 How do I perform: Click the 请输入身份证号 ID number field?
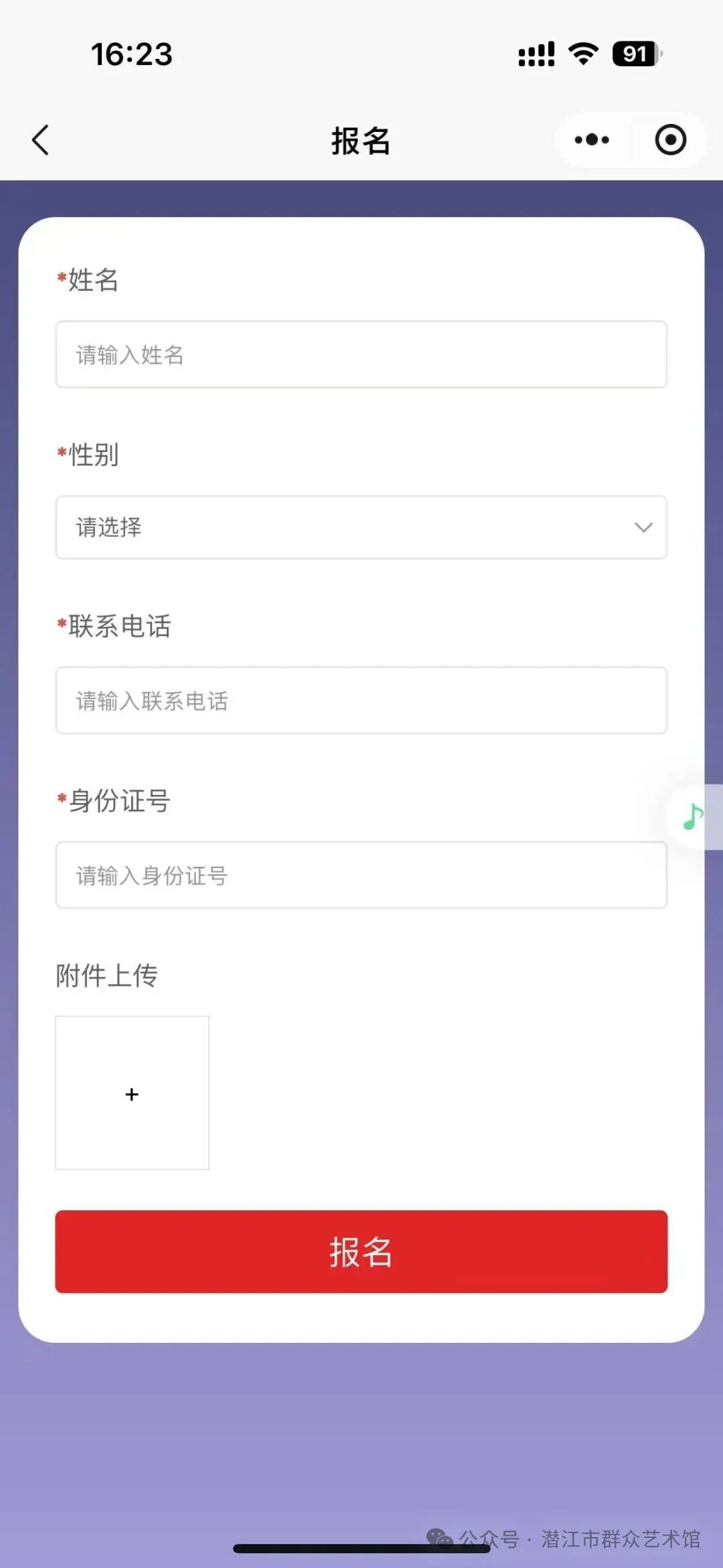click(x=361, y=875)
